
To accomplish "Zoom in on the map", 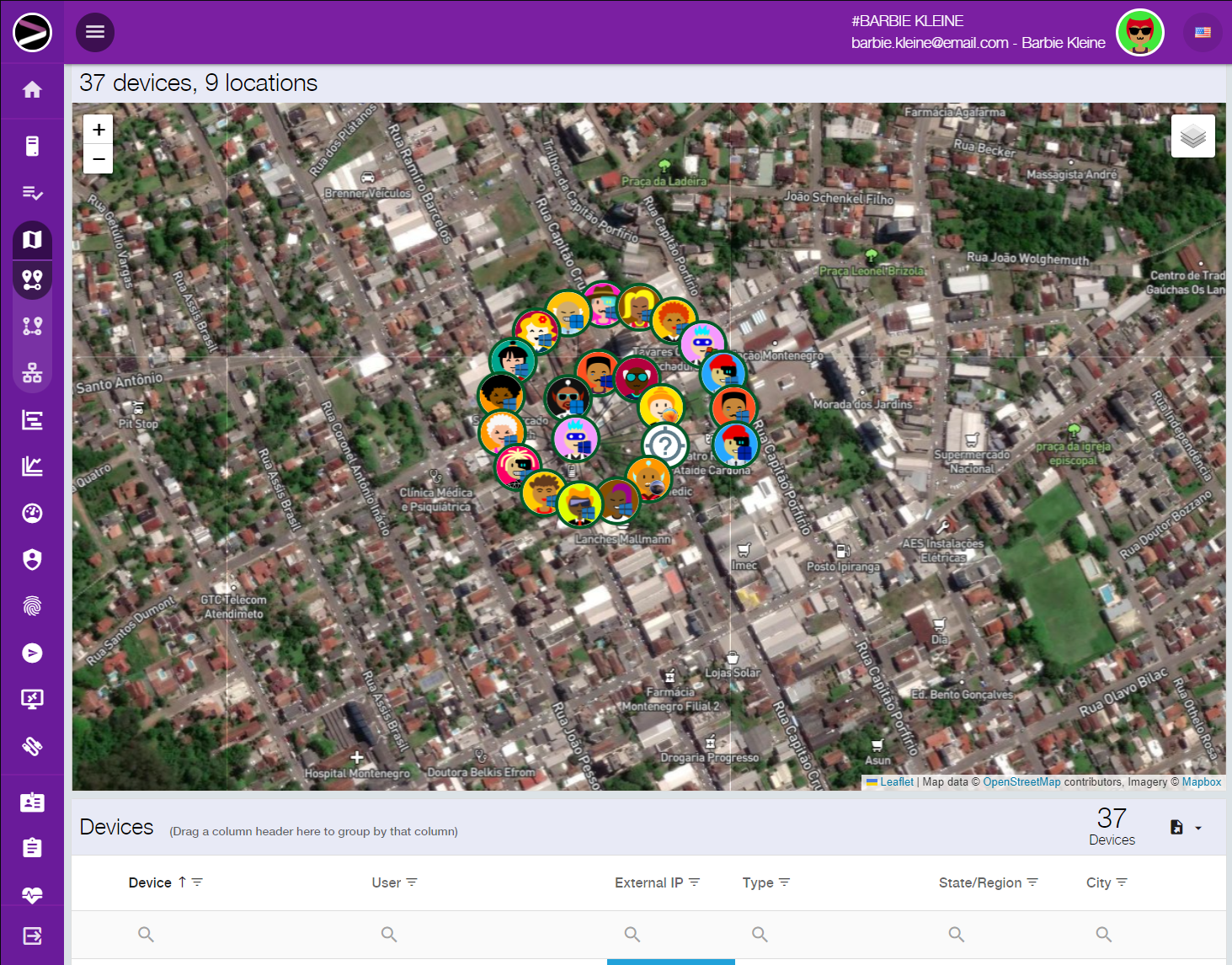I will pos(99,130).
